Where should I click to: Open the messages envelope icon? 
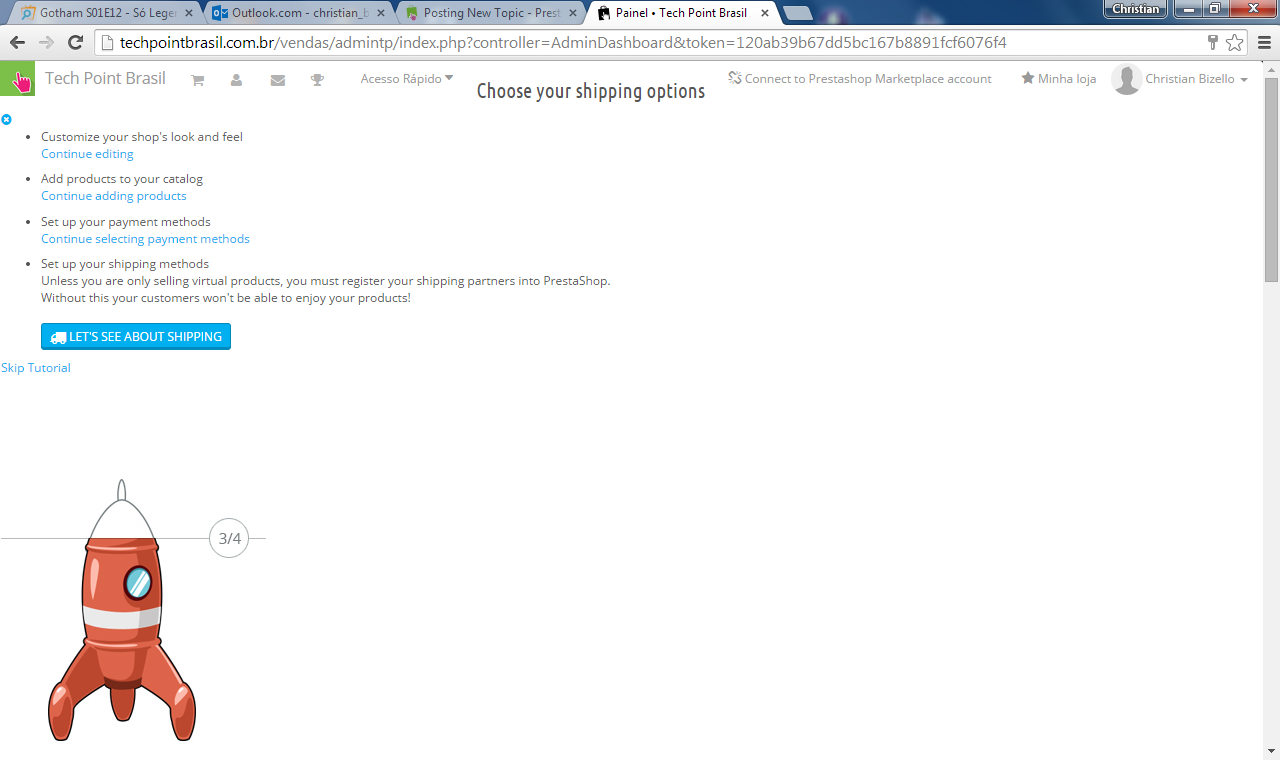(x=278, y=80)
